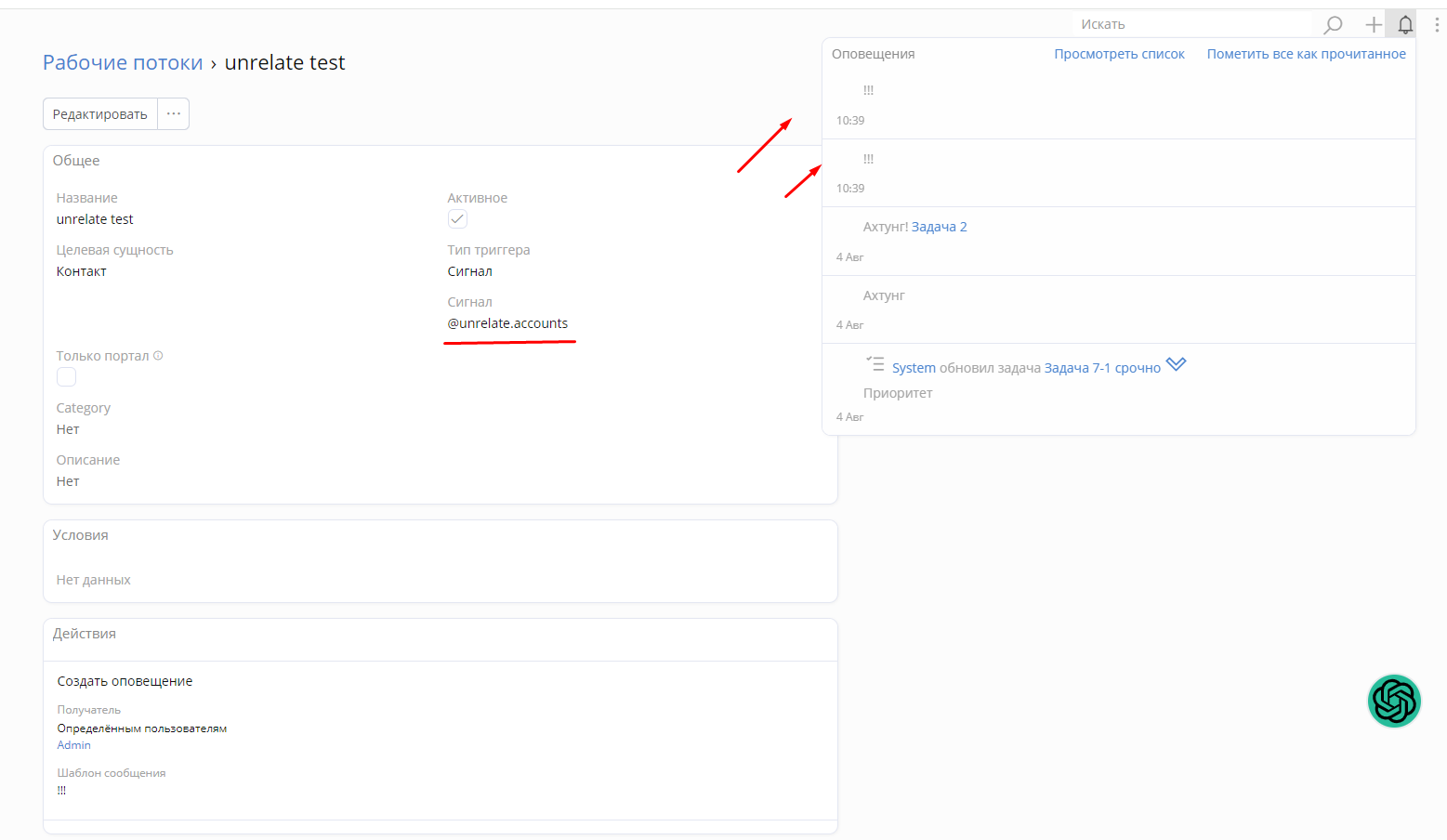Screen dimensions: 1447x840
Task: Focus the Искать search field
Action: 1194,25
